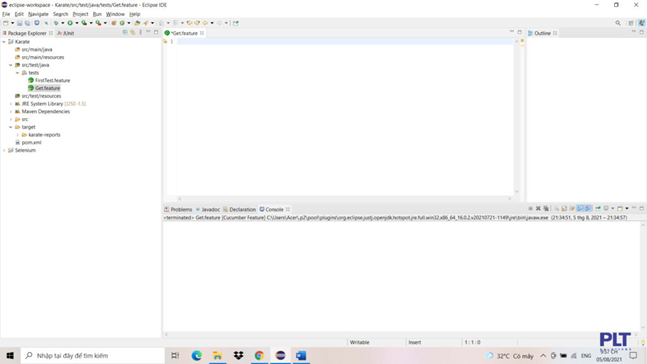Image resolution: width=647 pixels, height=364 pixels.
Task: Click the Remove Launch X icon in Console
Action: tap(538, 208)
